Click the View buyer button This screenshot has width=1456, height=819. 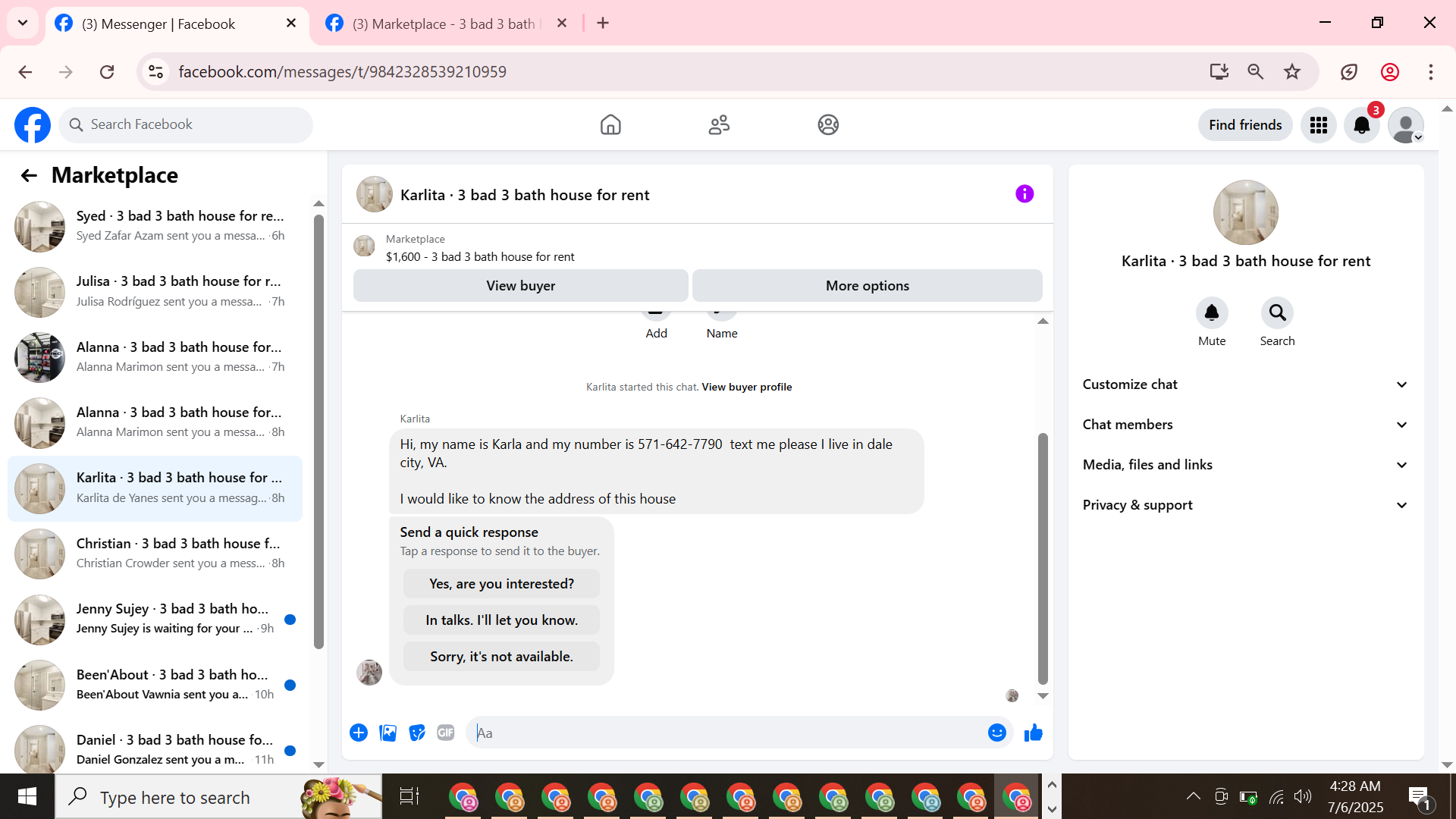click(x=521, y=286)
